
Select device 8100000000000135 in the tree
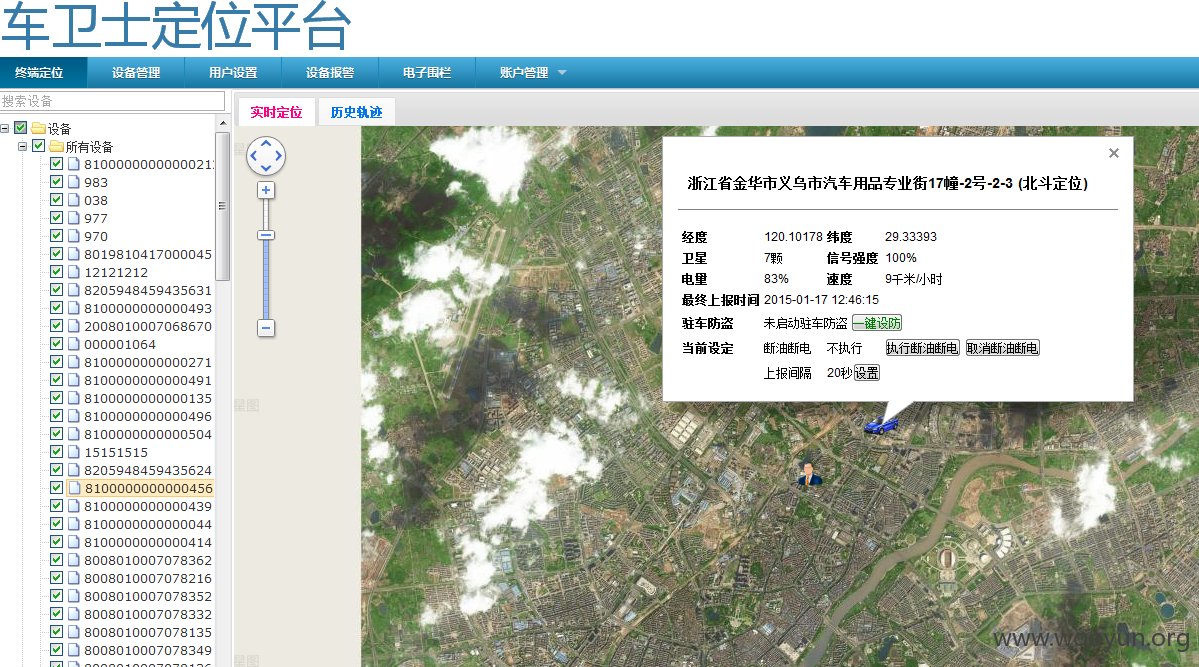point(148,399)
